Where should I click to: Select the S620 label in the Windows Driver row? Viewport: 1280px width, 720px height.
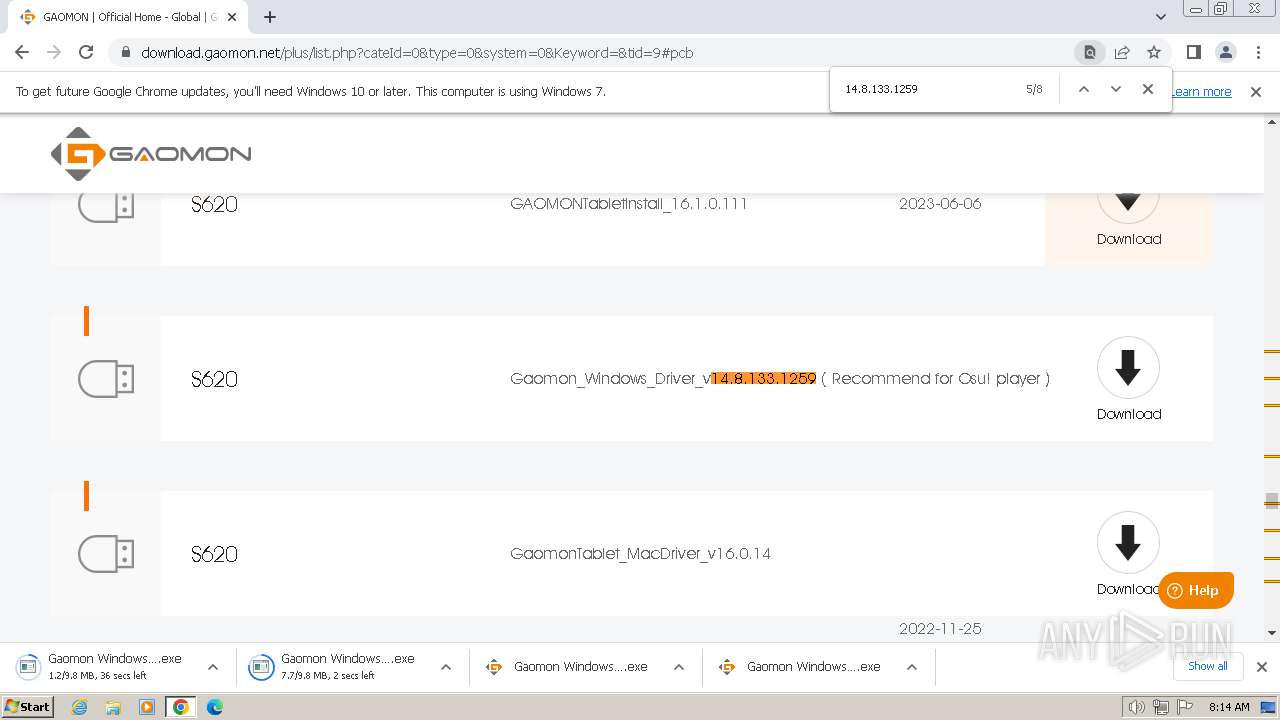point(214,379)
